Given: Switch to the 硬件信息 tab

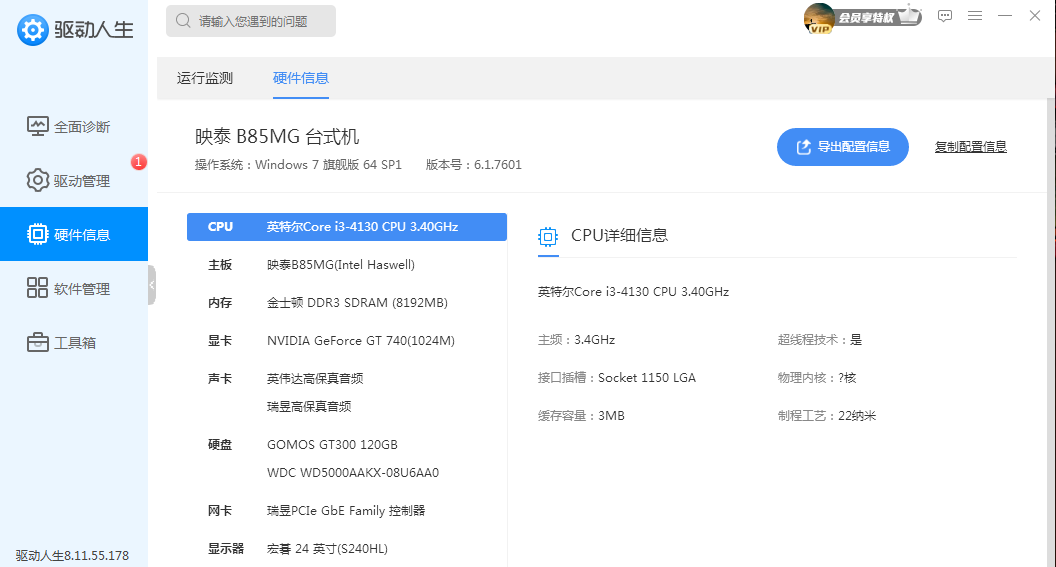Looking at the screenshot, I should click(x=300, y=78).
